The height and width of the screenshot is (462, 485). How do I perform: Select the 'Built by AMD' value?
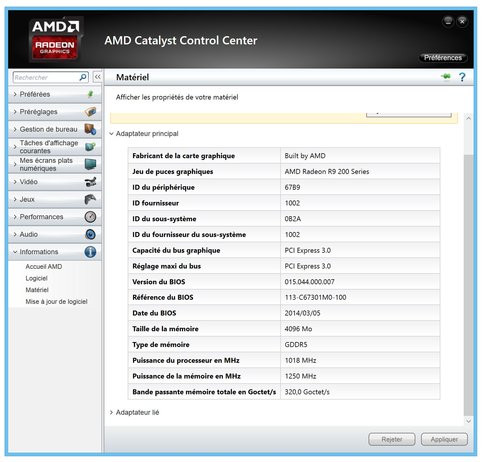[x=305, y=156]
